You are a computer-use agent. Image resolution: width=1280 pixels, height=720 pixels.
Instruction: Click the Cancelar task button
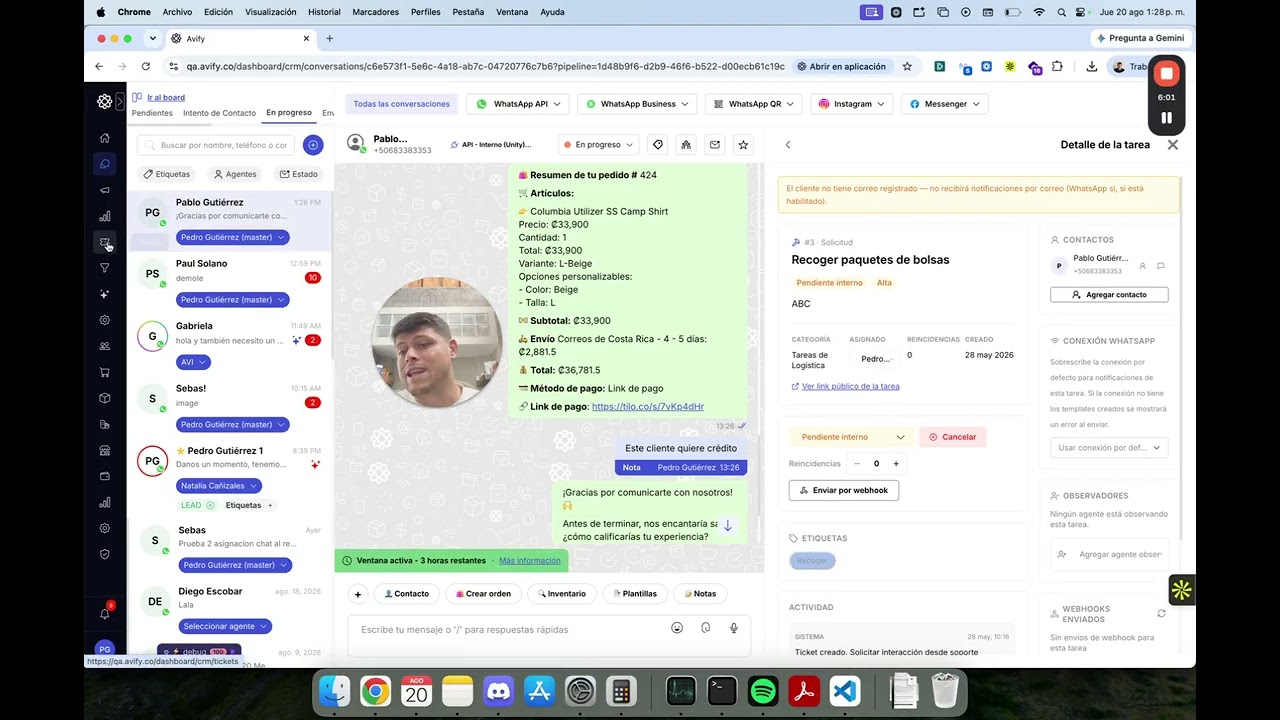coord(953,437)
